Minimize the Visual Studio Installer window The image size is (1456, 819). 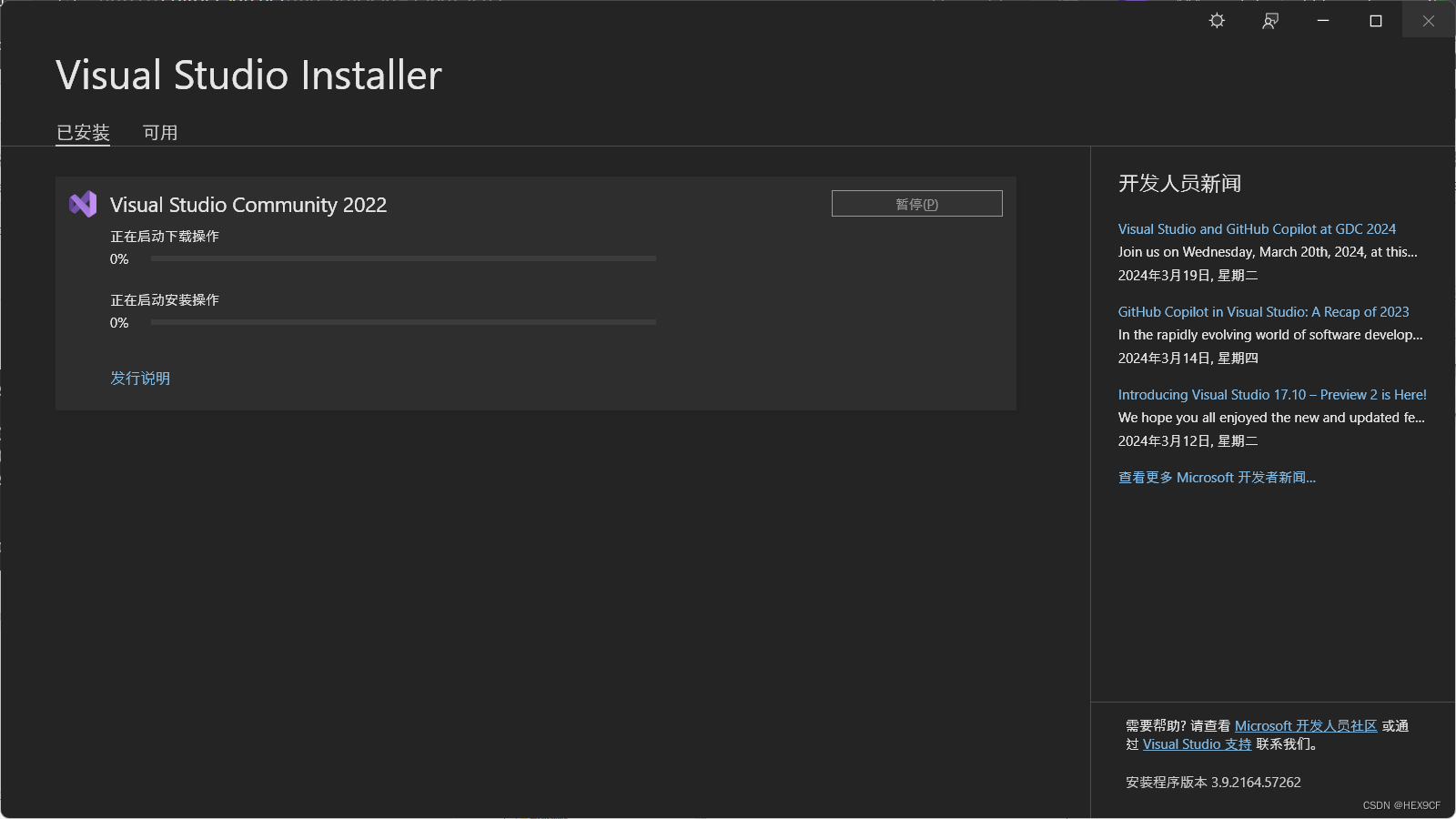1323,20
